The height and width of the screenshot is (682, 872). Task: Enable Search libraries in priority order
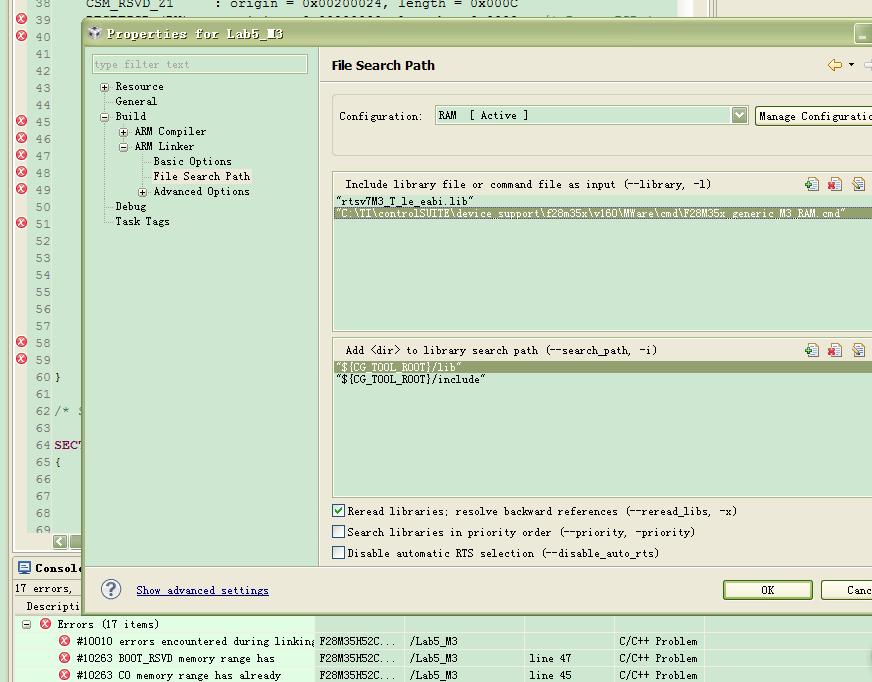(x=338, y=532)
